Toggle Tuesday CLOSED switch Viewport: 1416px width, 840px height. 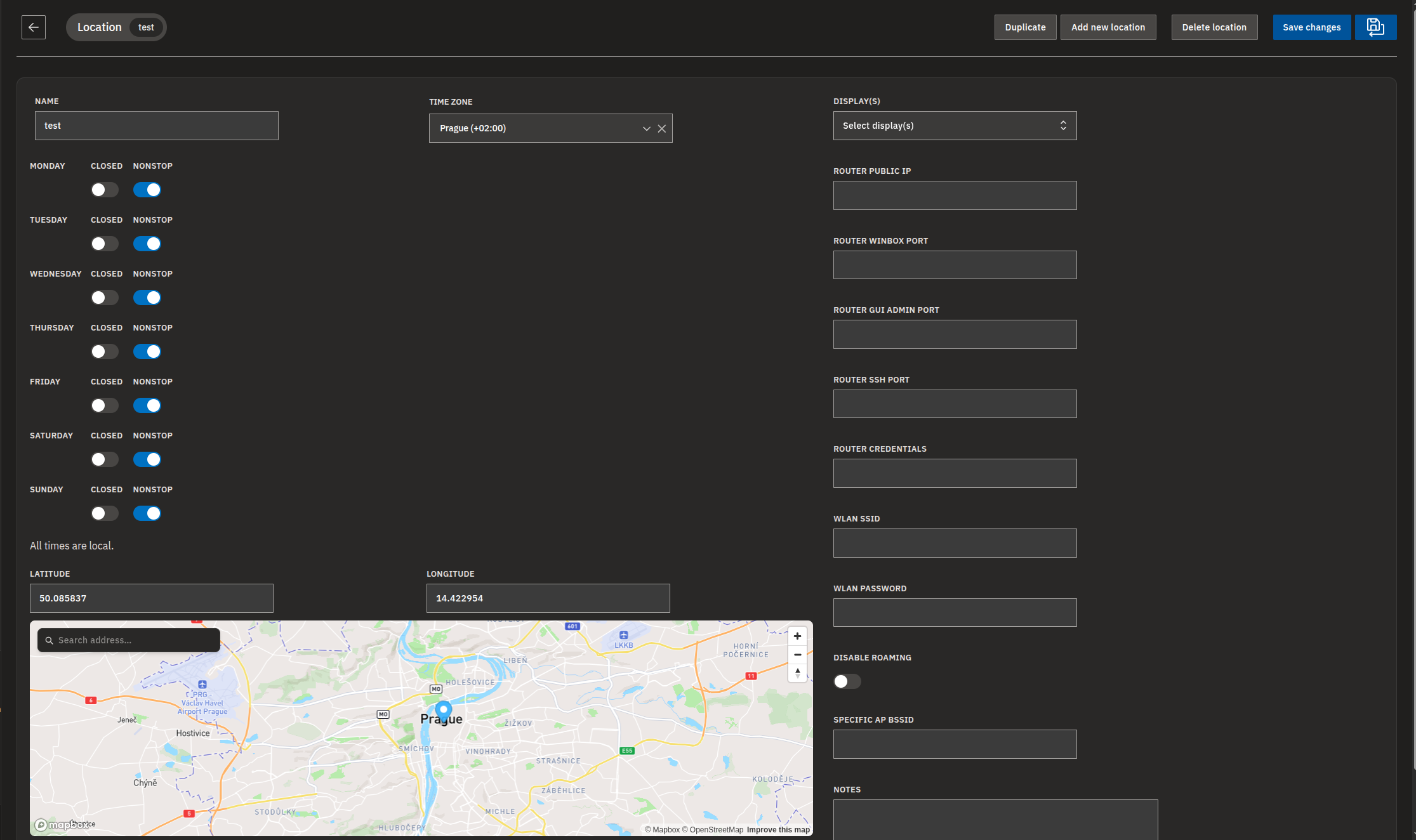pyautogui.click(x=105, y=244)
